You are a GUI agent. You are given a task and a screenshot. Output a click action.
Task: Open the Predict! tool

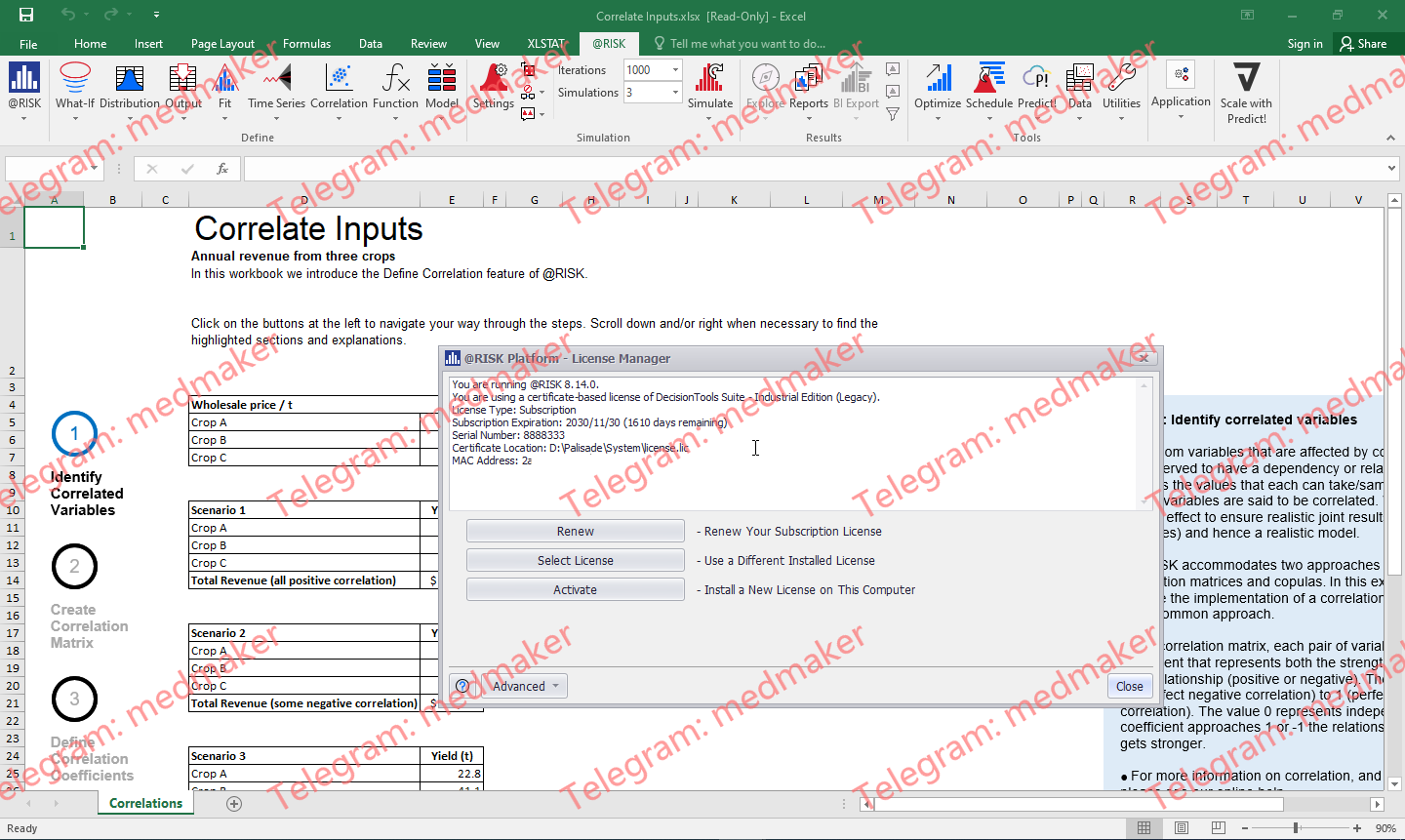point(1036,86)
